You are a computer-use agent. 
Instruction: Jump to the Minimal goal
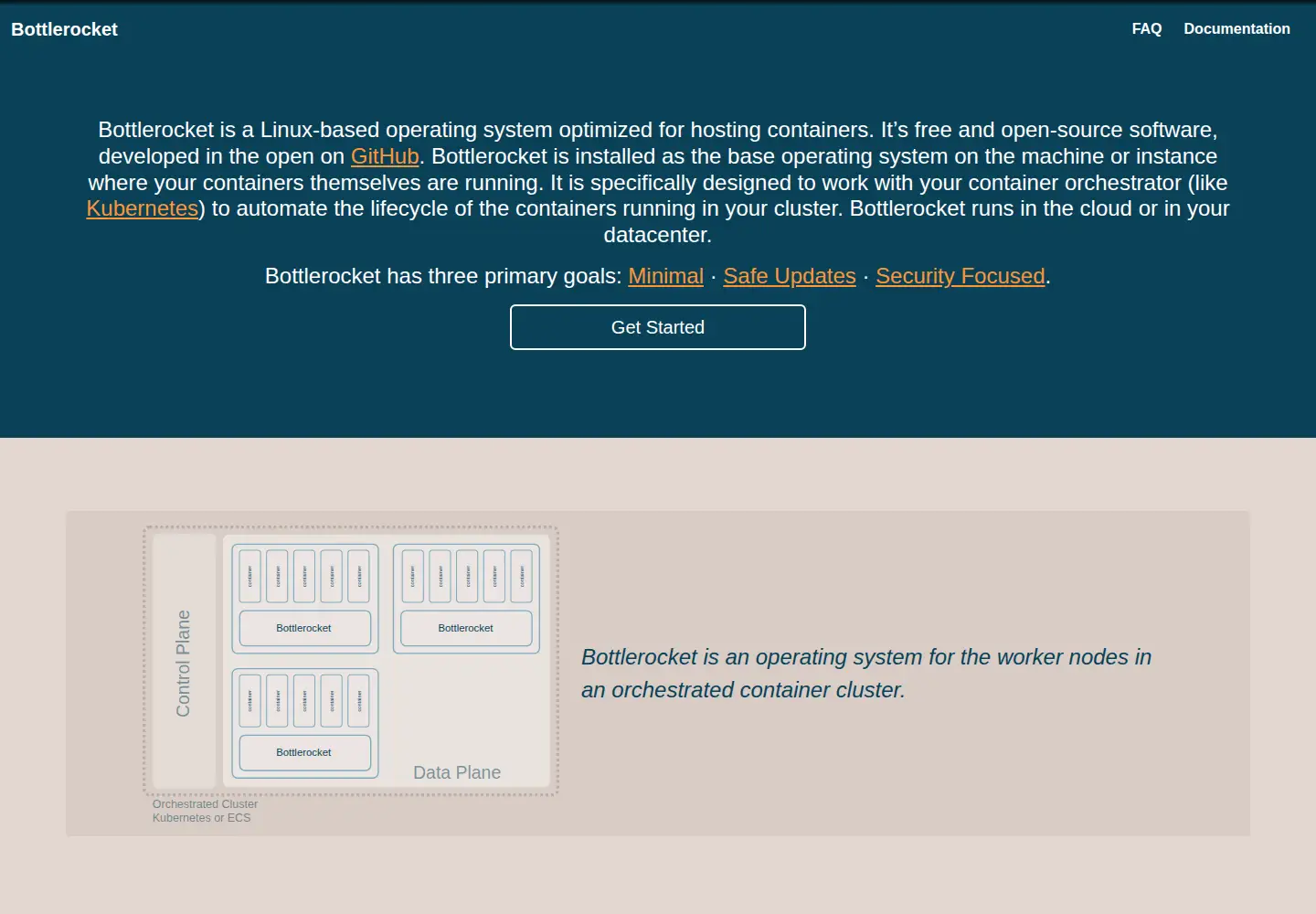(666, 276)
